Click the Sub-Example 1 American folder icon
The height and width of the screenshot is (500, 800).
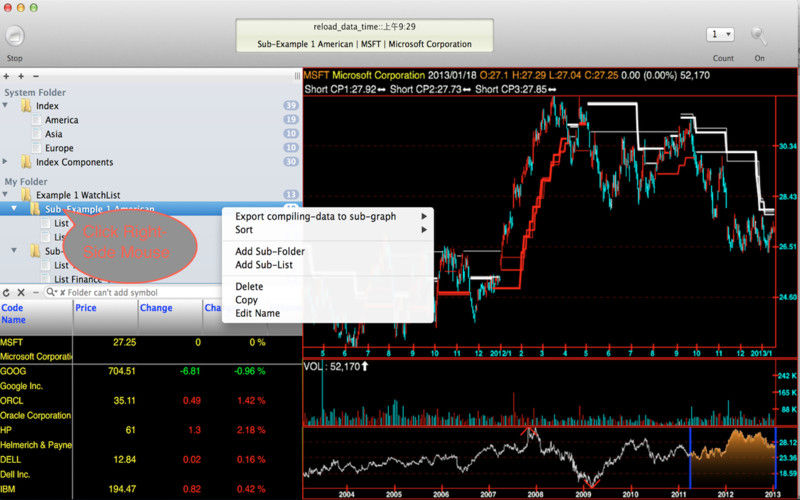click(x=35, y=209)
